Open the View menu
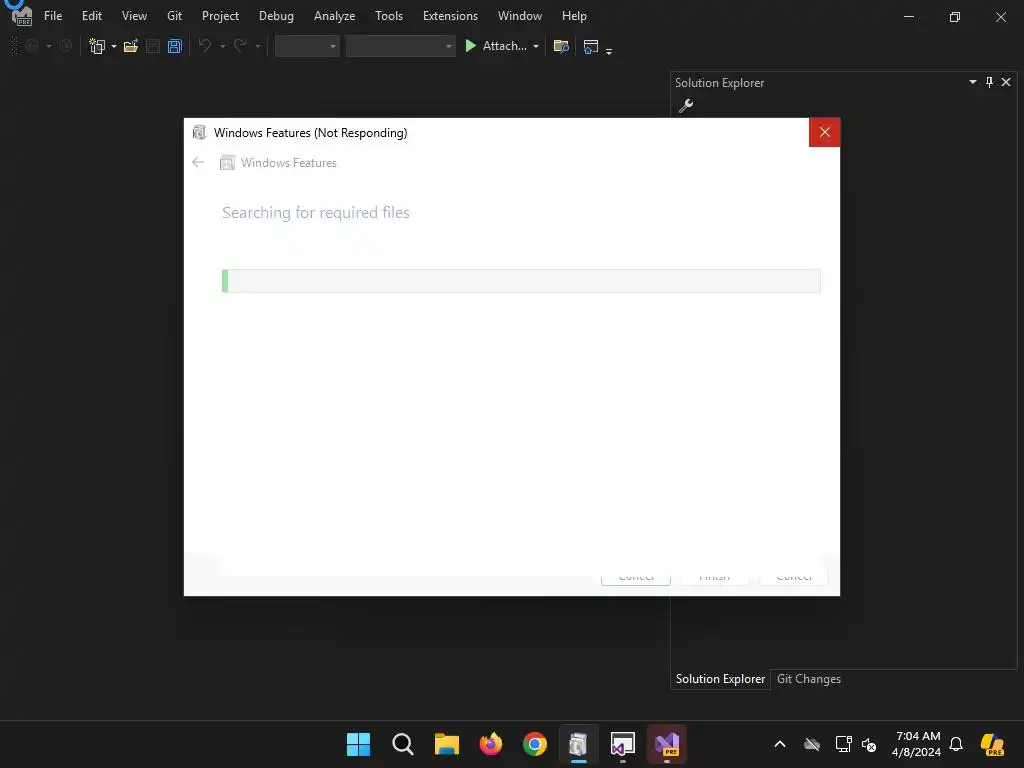 [x=134, y=16]
